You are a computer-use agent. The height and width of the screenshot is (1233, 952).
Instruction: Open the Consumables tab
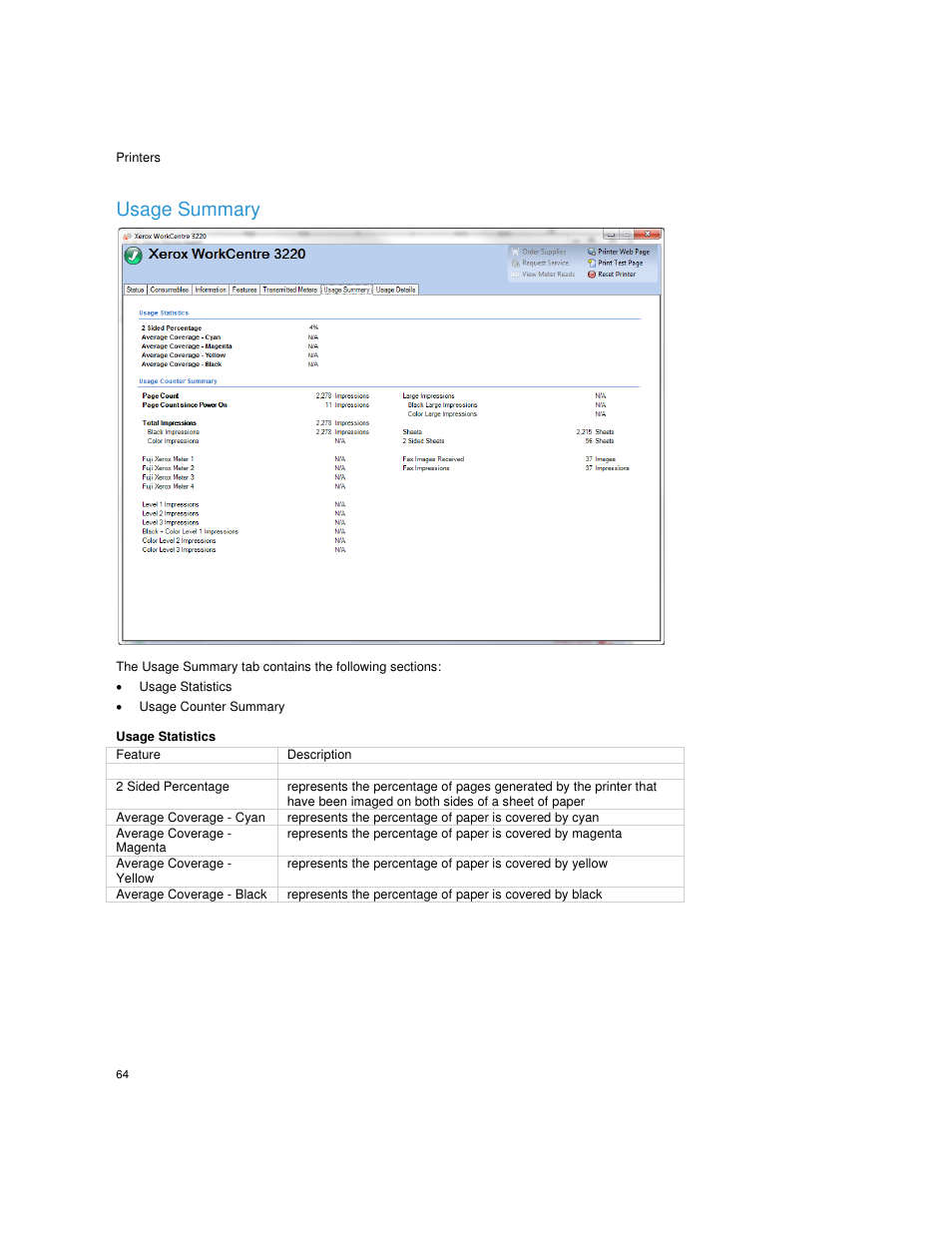point(170,290)
